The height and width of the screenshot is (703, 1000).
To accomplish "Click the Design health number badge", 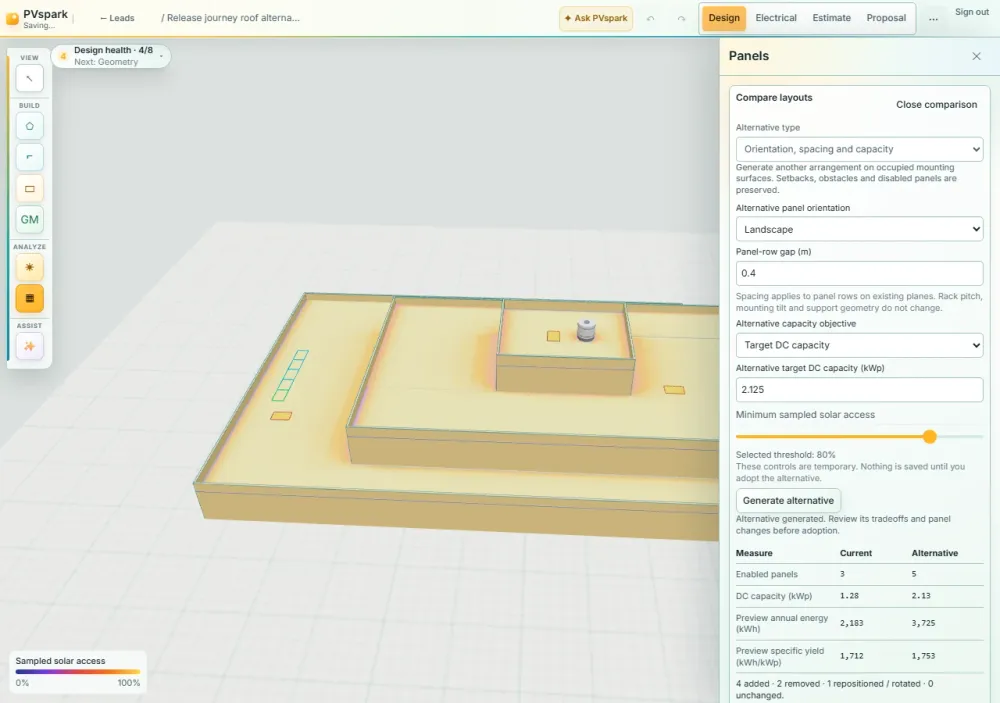I will click(x=63, y=56).
